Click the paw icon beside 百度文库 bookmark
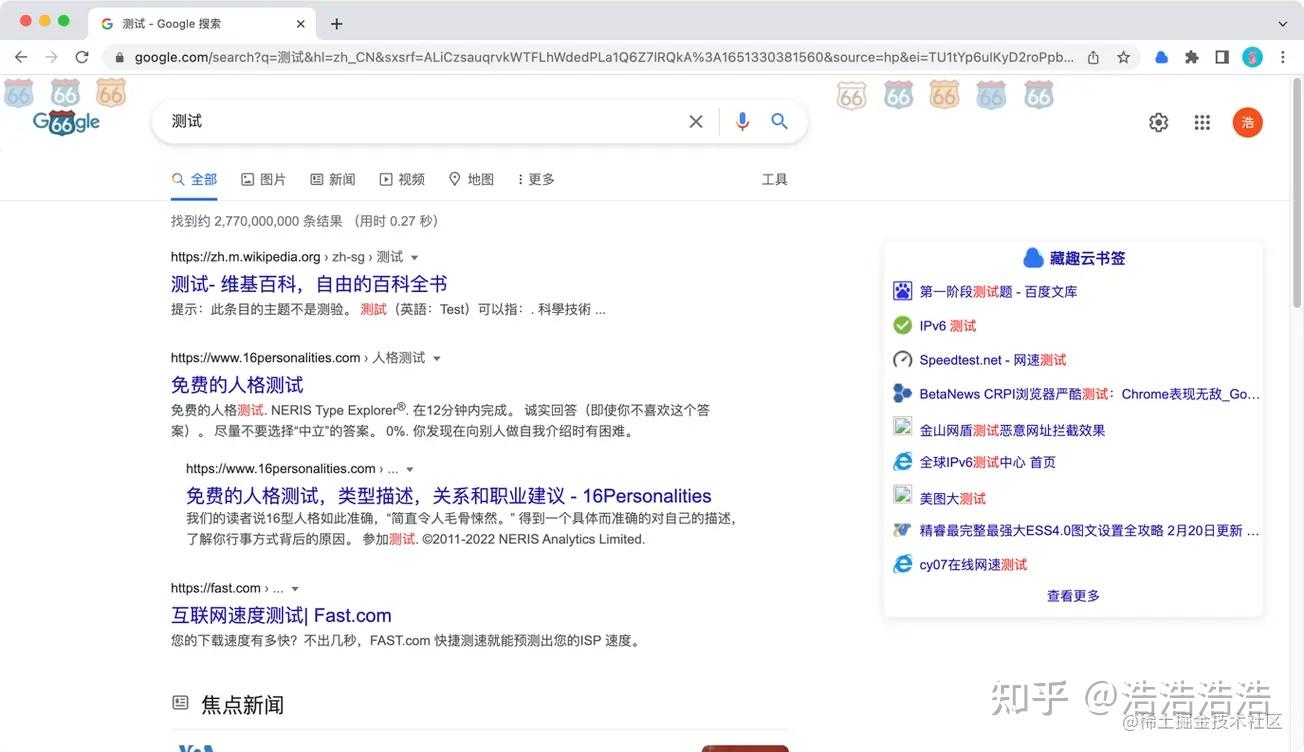The width and height of the screenshot is (1304, 752). coord(902,291)
